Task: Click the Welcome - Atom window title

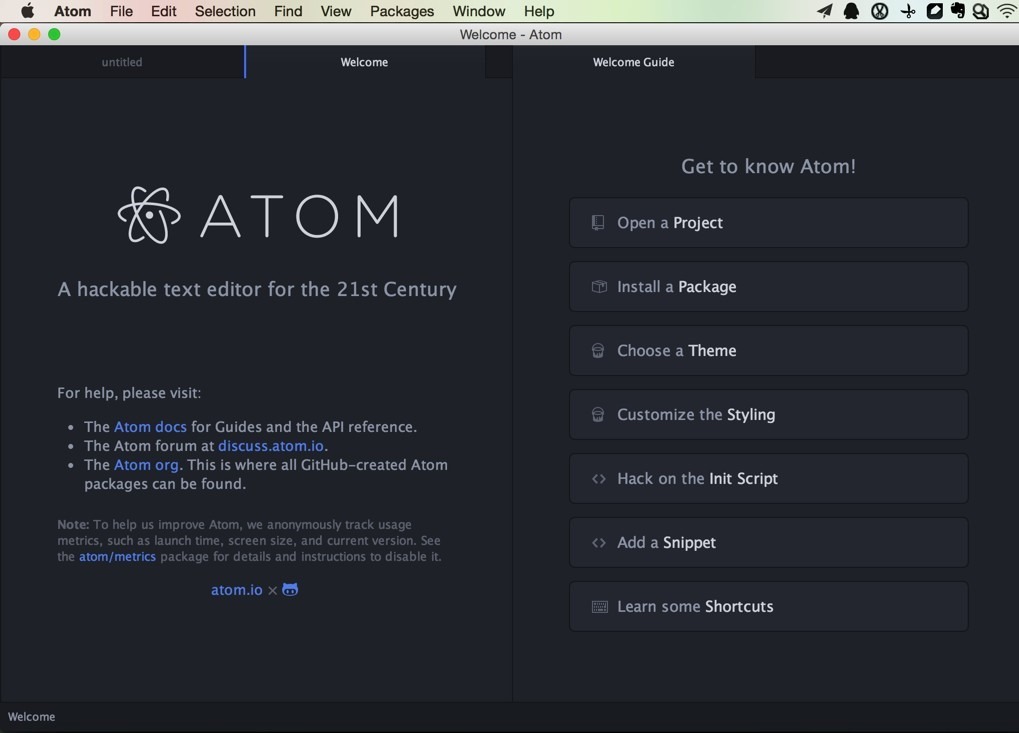Action: [x=511, y=34]
